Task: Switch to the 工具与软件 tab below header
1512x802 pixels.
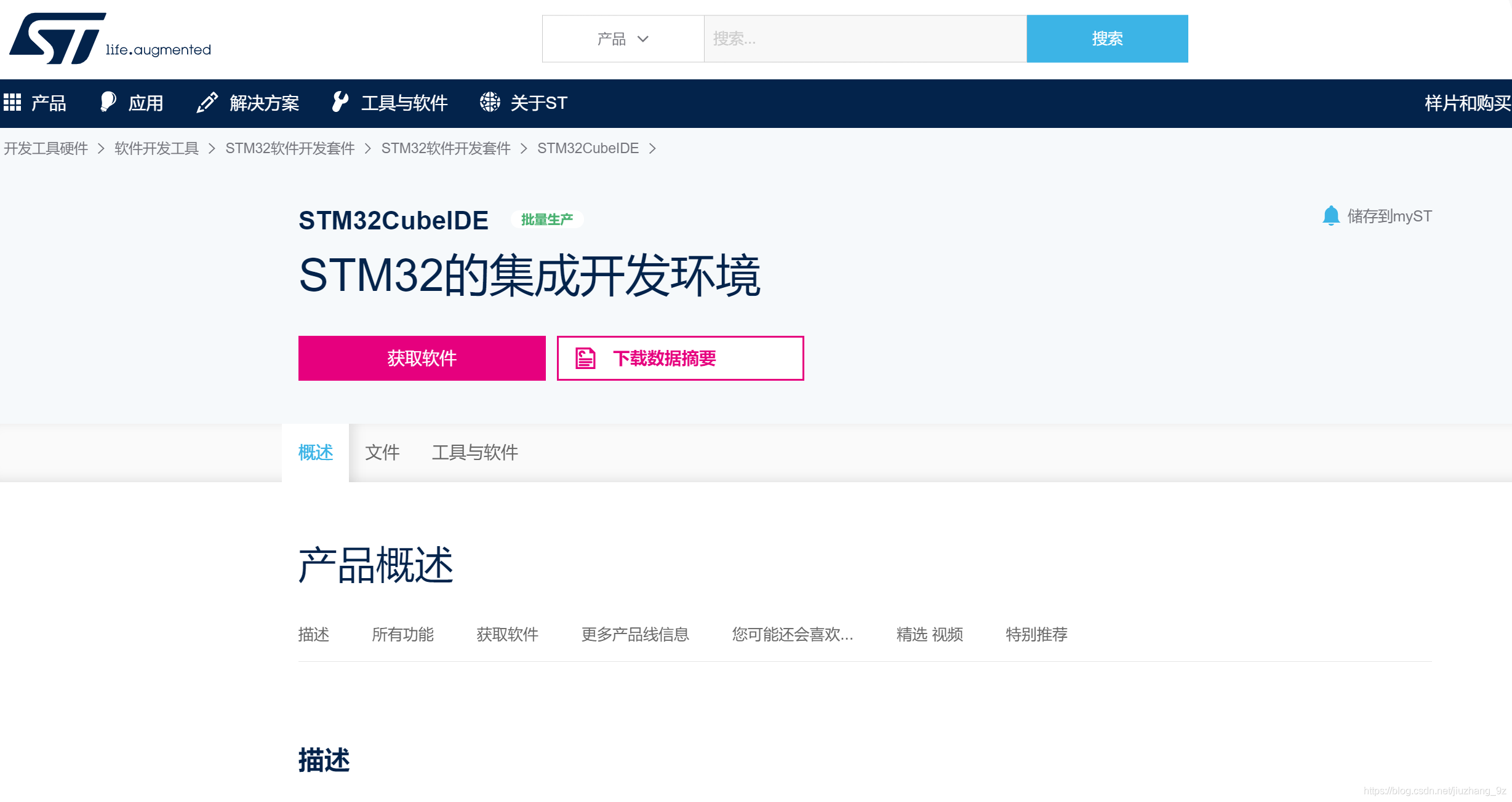Action: point(475,453)
